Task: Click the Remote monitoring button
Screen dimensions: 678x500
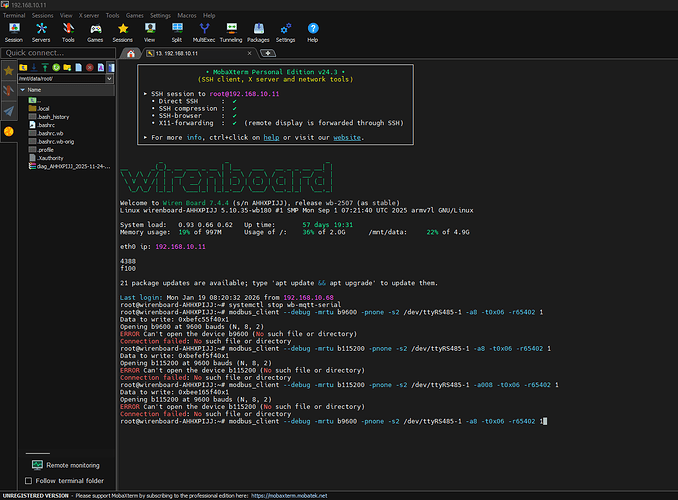Action: point(65,465)
